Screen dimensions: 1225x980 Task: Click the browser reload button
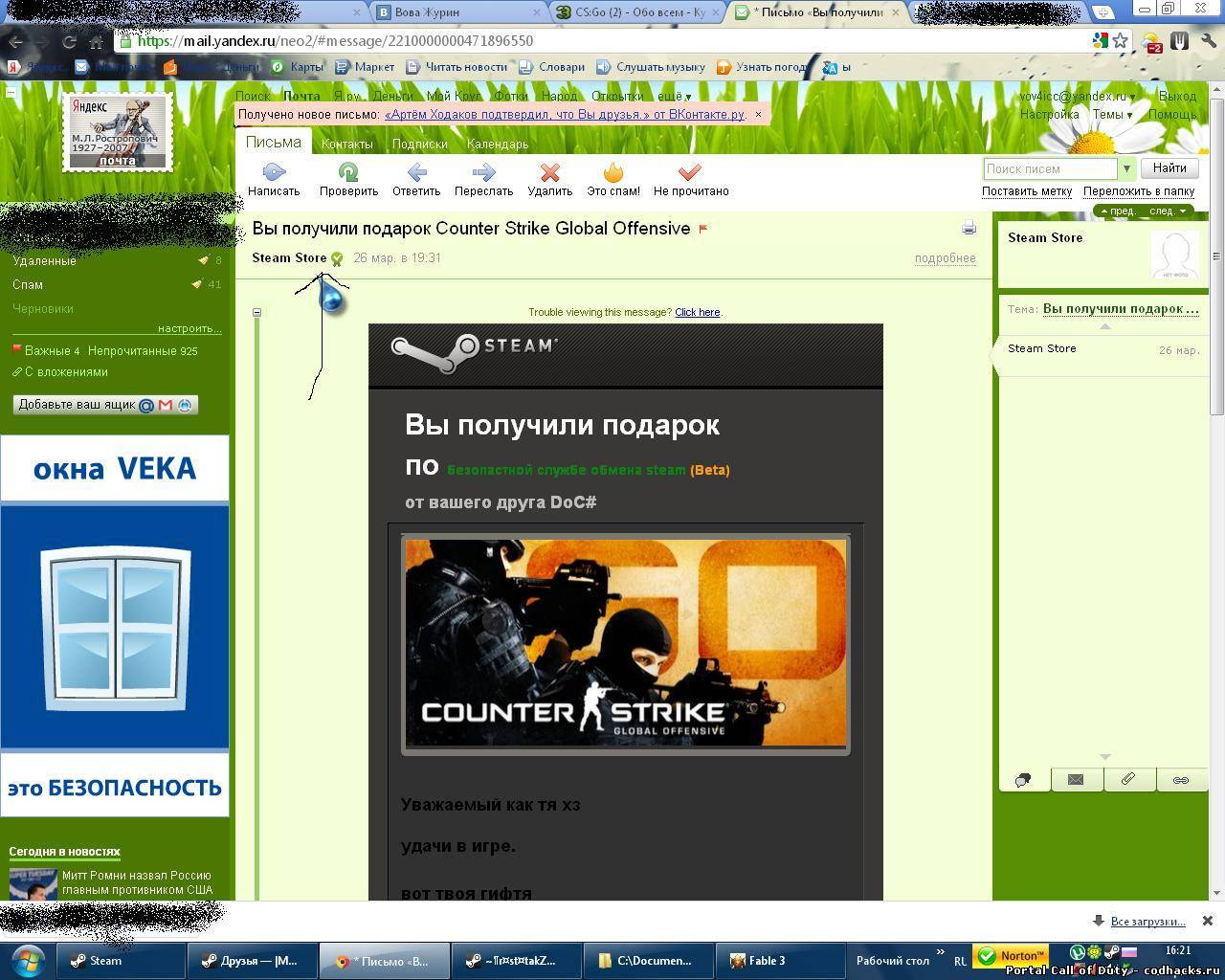(x=69, y=41)
